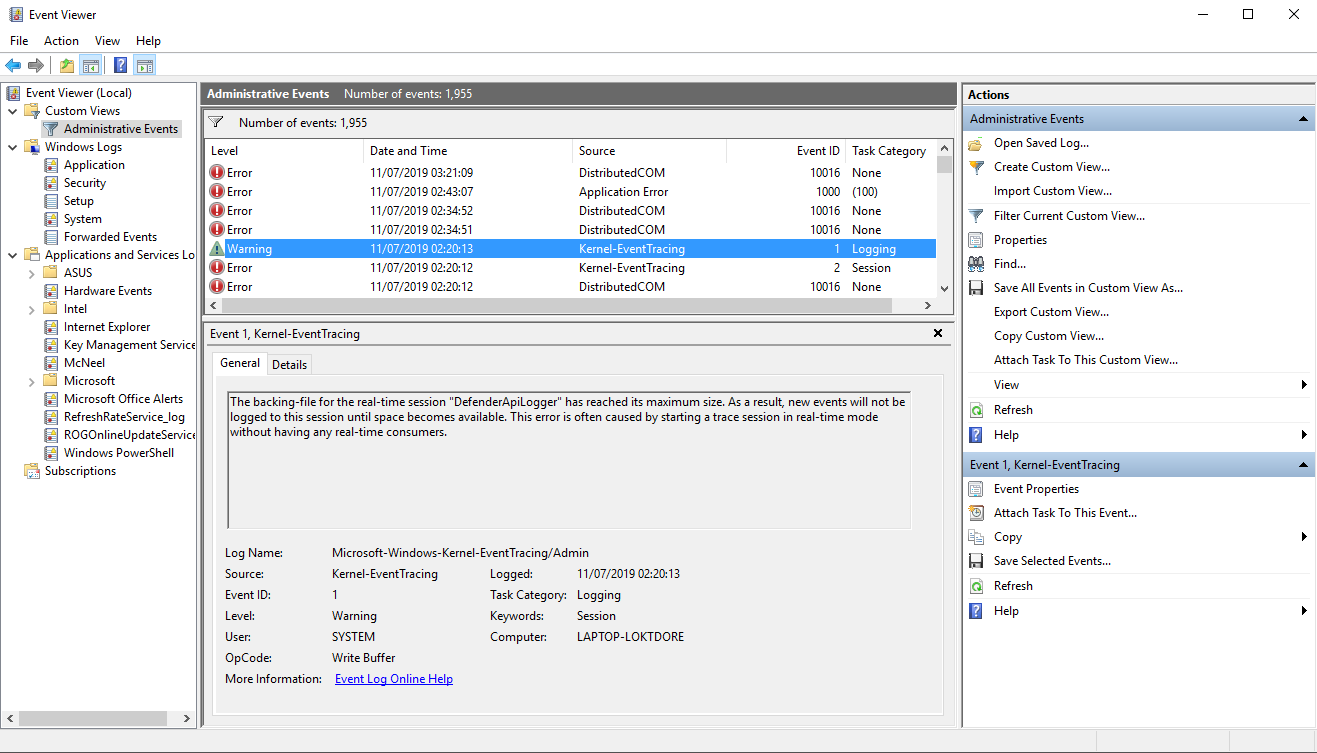
Task: Open the Action menu
Action: [61, 41]
